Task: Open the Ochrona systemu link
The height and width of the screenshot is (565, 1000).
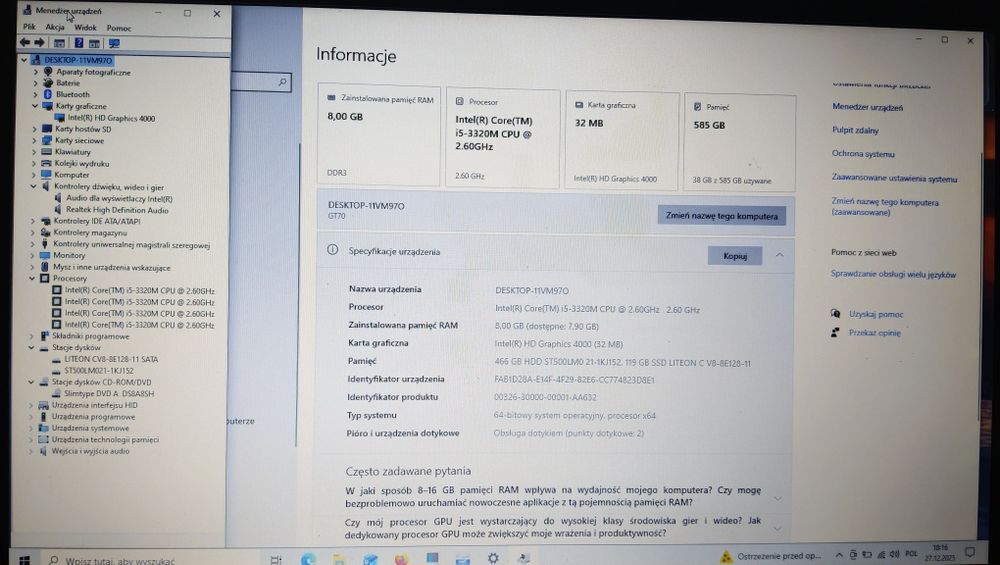Action: point(863,154)
